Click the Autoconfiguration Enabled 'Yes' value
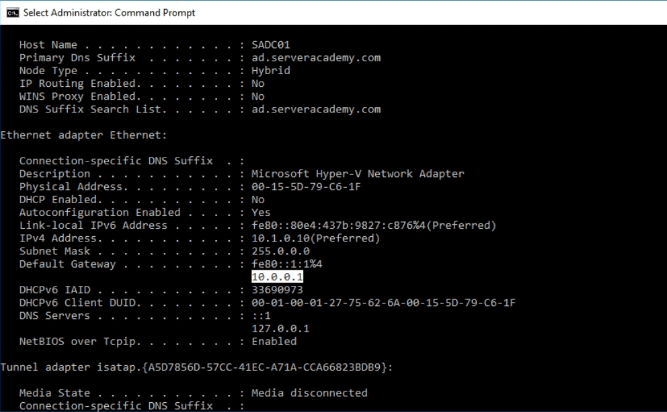 (x=261, y=213)
